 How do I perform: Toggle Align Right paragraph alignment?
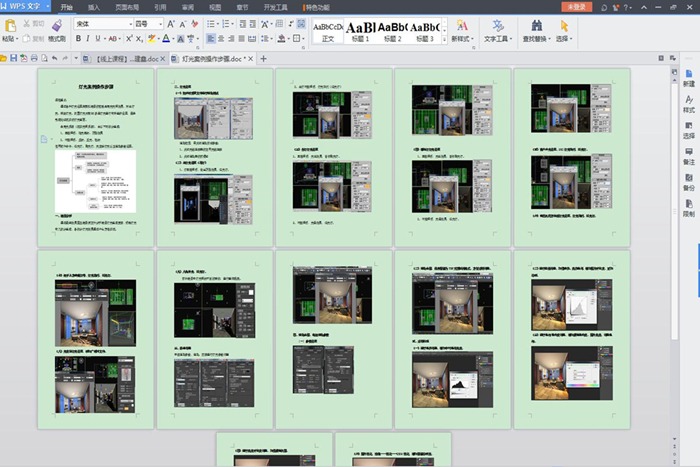click(231, 39)
